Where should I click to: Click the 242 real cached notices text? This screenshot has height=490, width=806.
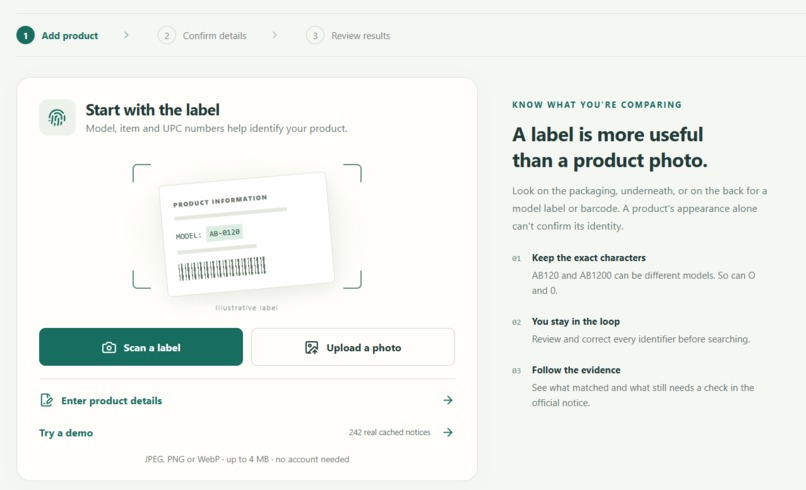390,432
